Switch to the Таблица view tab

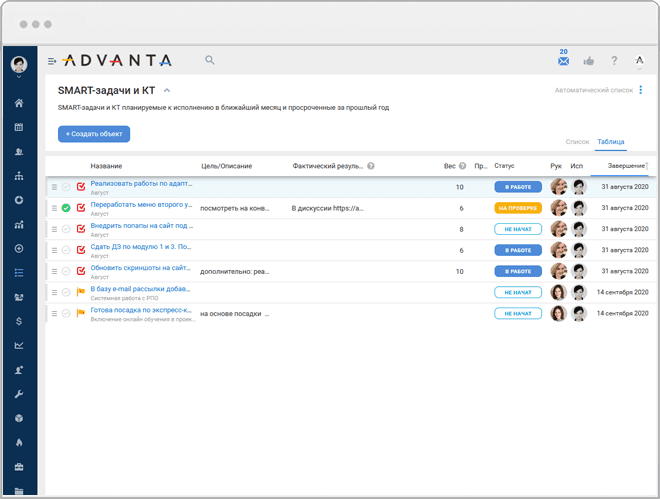pyautogui.click(x=611, y=142)
